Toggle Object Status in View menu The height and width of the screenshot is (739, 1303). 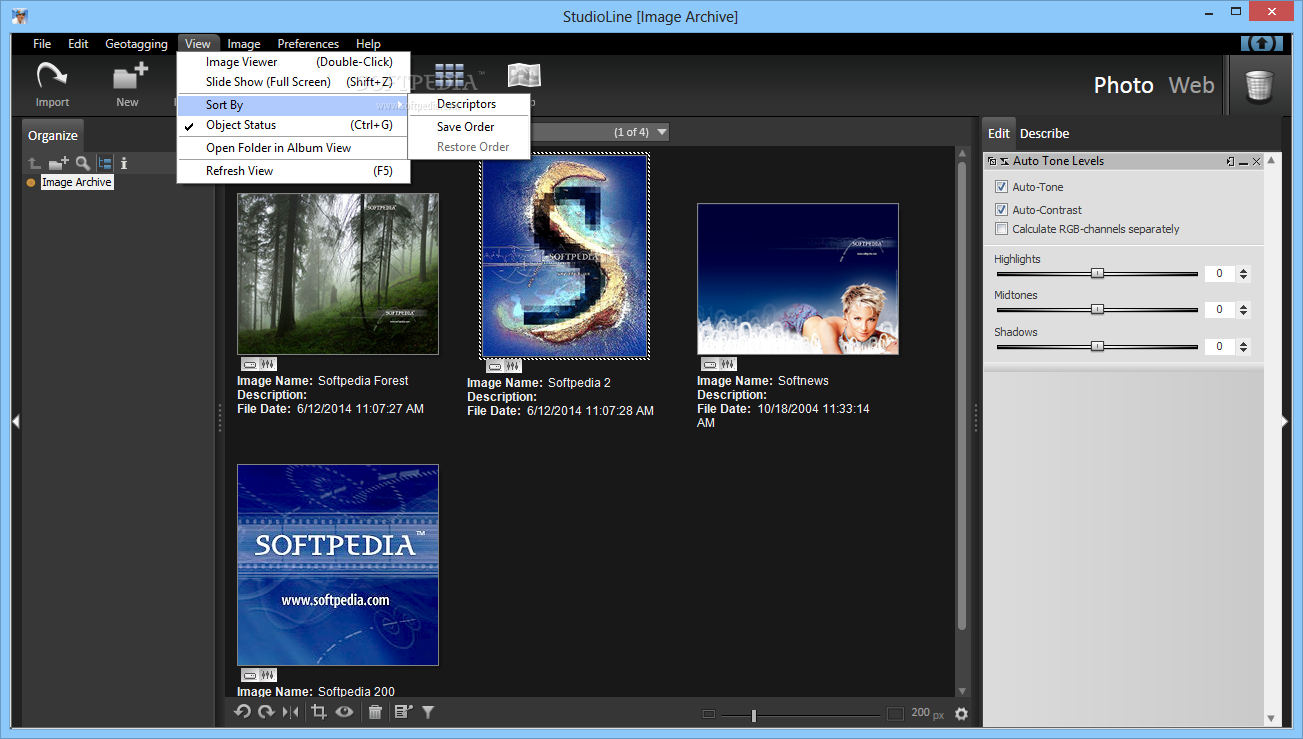293,125
